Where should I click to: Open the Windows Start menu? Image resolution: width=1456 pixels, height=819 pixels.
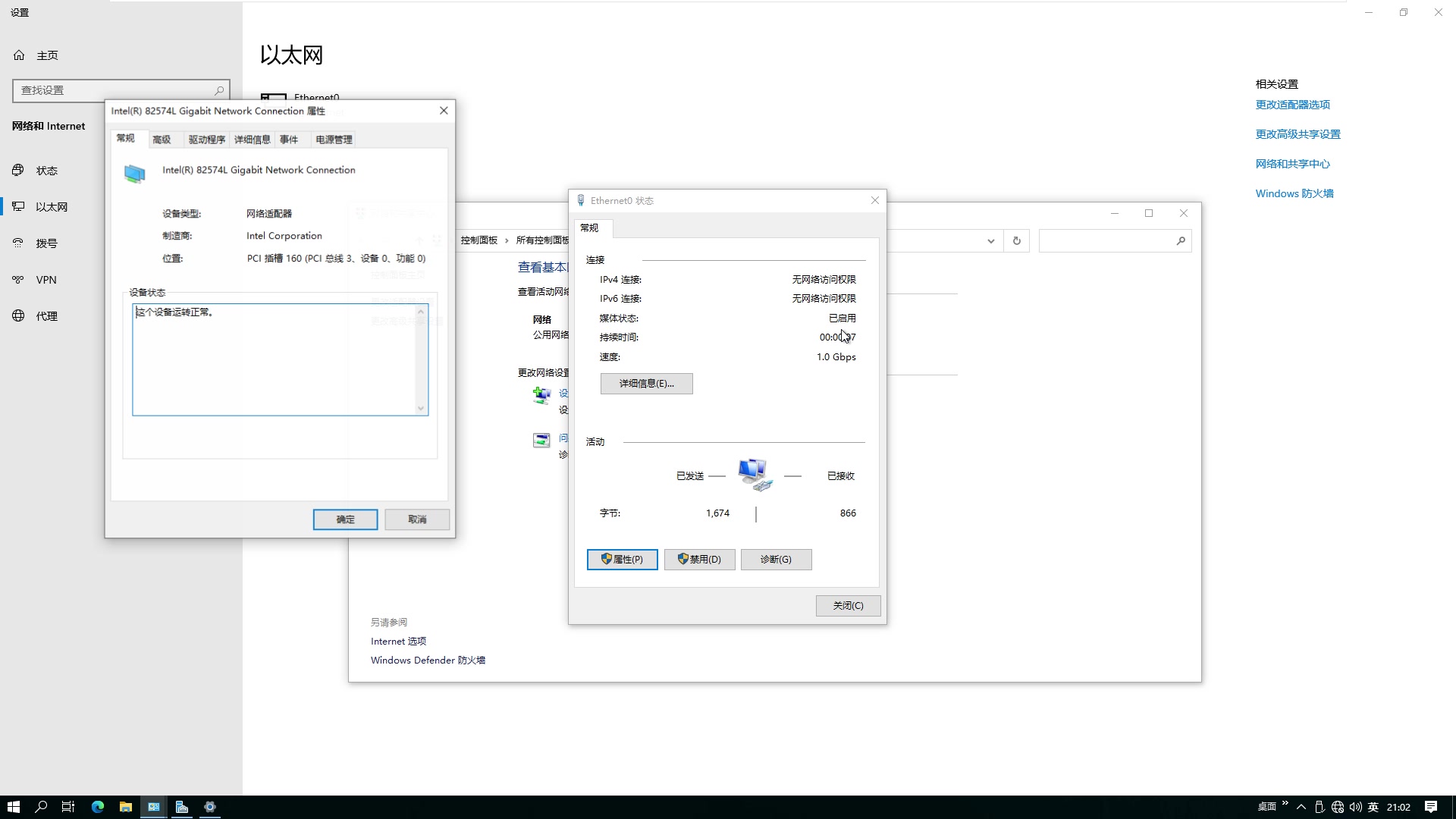click(x=13, y=807)
